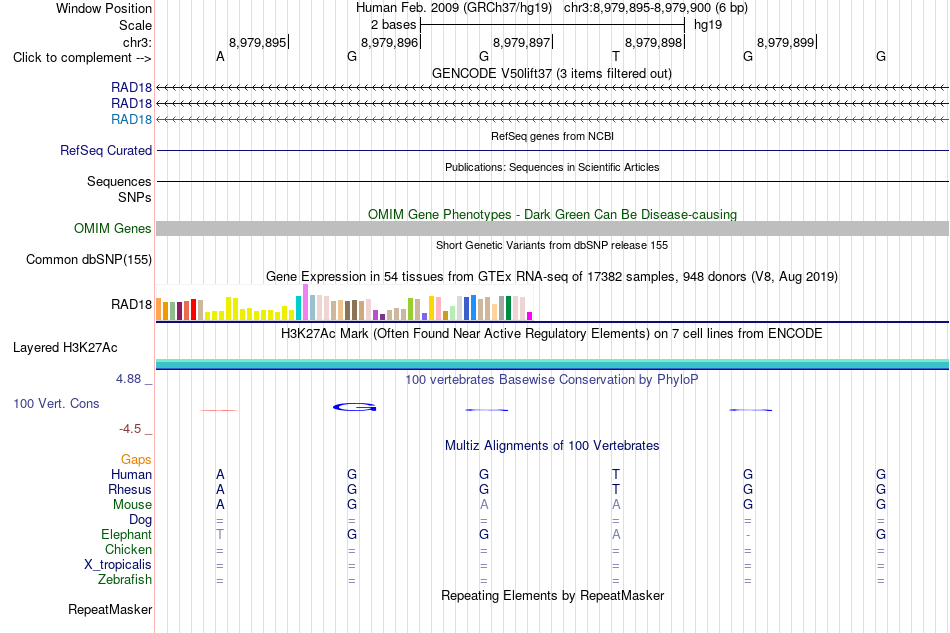This screenshot has height=633, width=950.
Task: Click base T in the Human alignment row
Action: point(616,474)
